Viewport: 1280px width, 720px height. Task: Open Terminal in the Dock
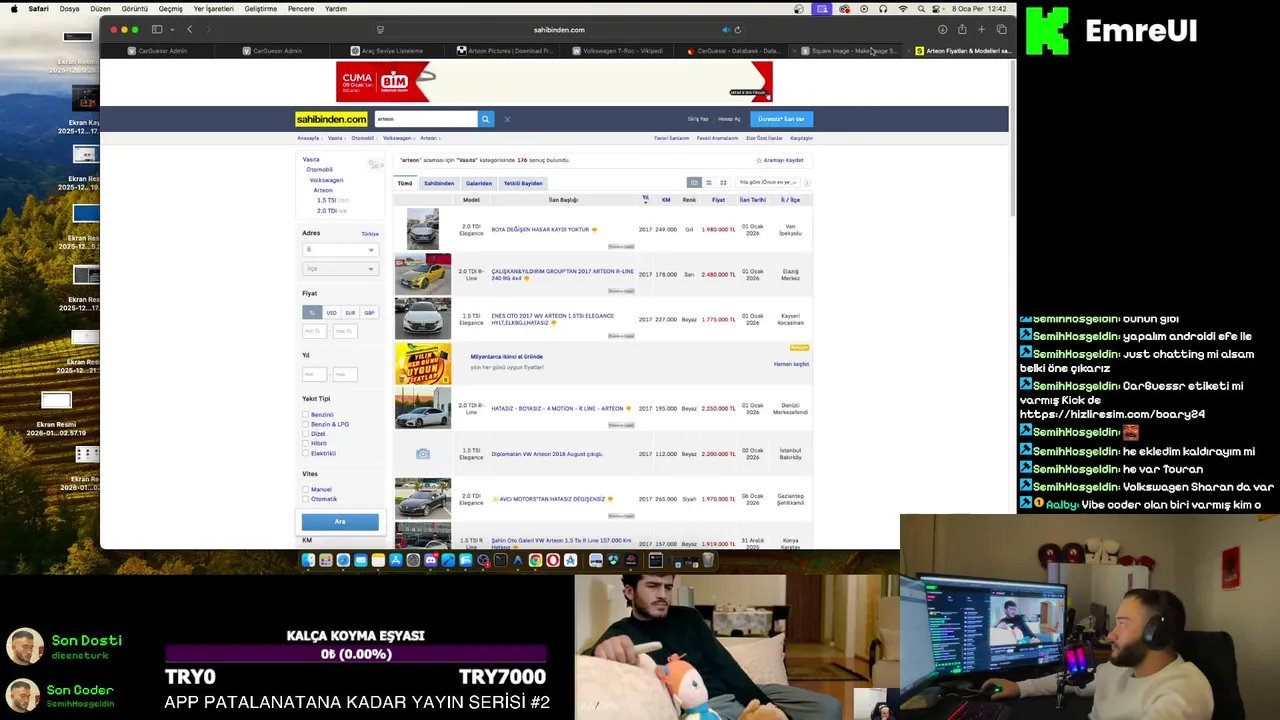[501, 560]
